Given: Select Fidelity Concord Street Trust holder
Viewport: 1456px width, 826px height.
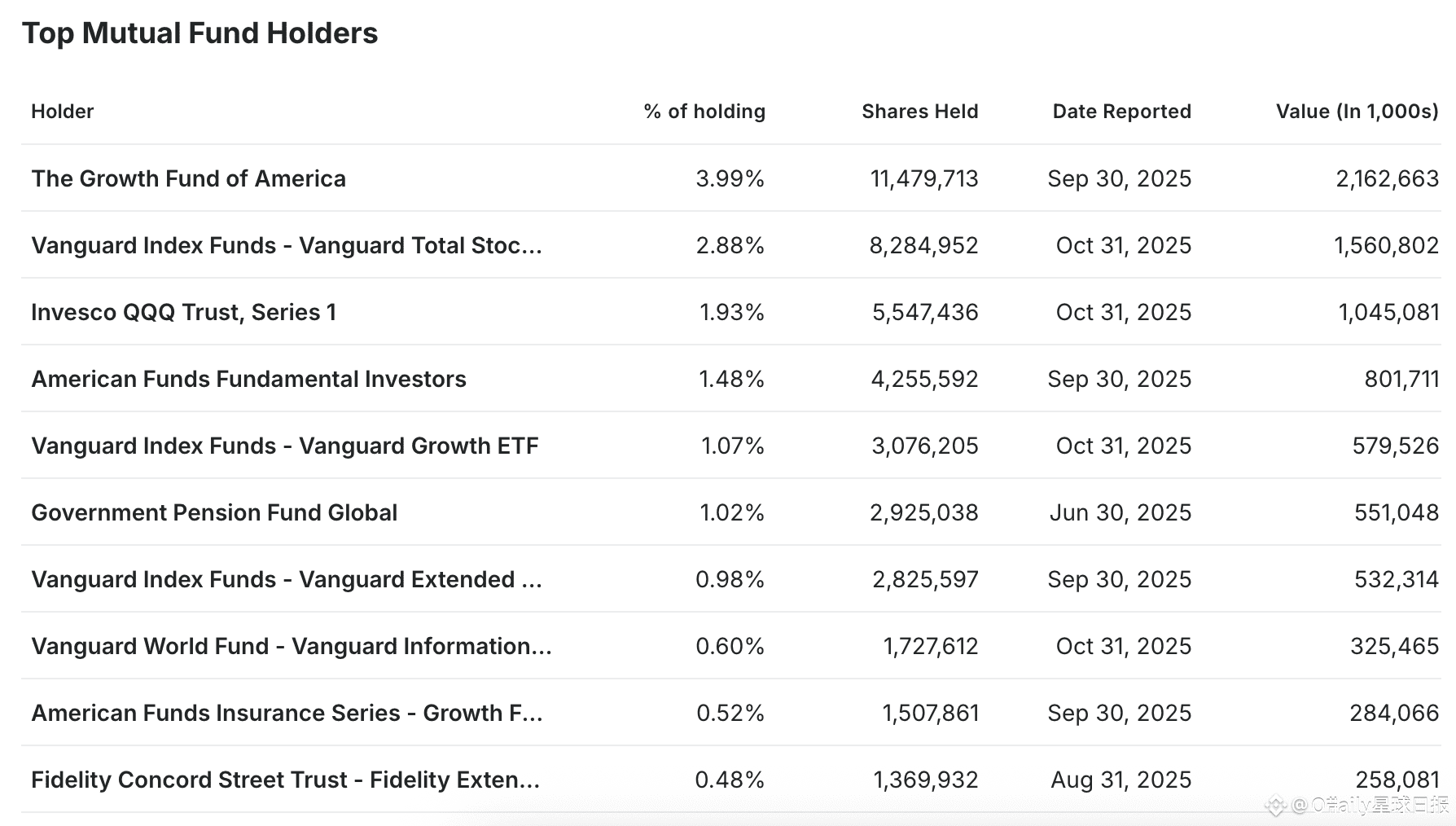Looking at the screenshot, I should pos(285,780).
